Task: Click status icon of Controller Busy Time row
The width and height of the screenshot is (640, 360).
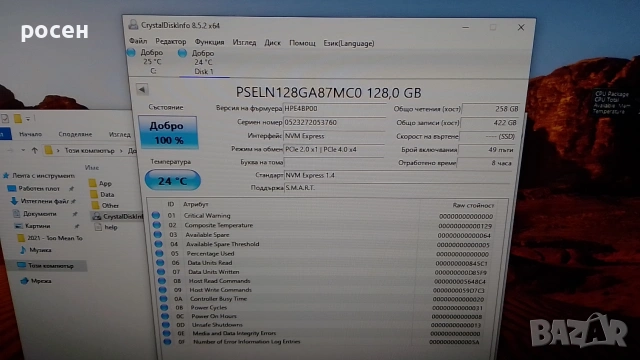Action: point(163,298)
